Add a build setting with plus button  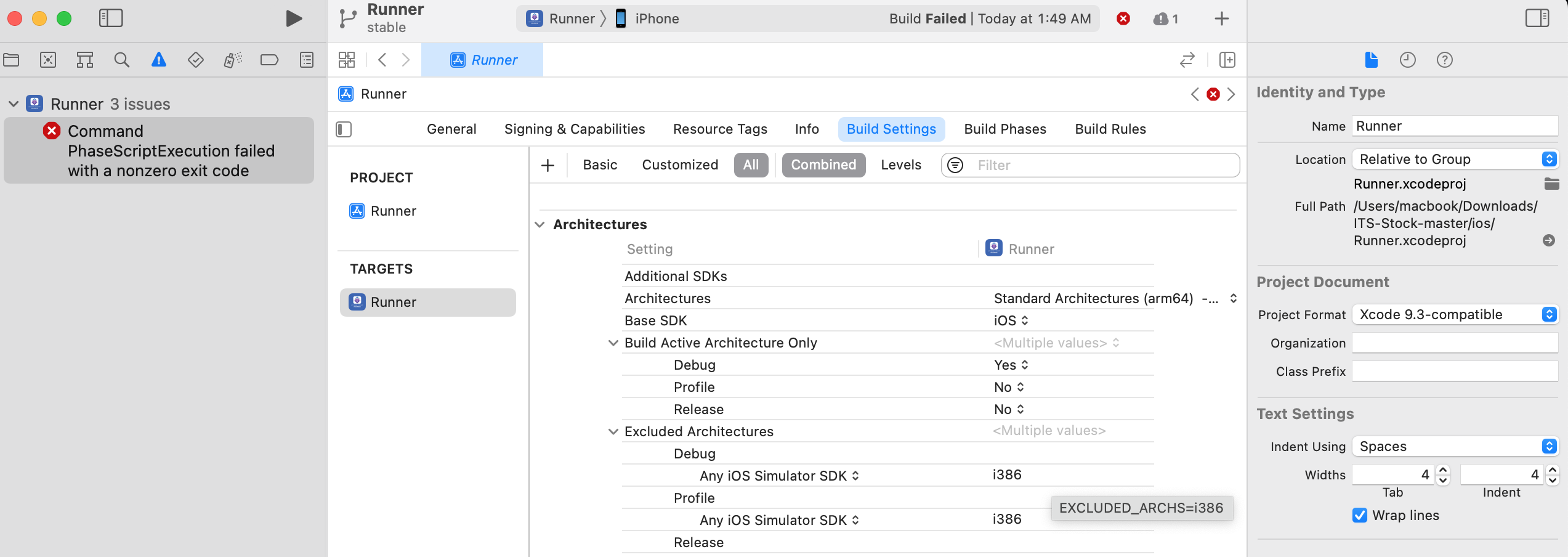[x=548, y=165]
